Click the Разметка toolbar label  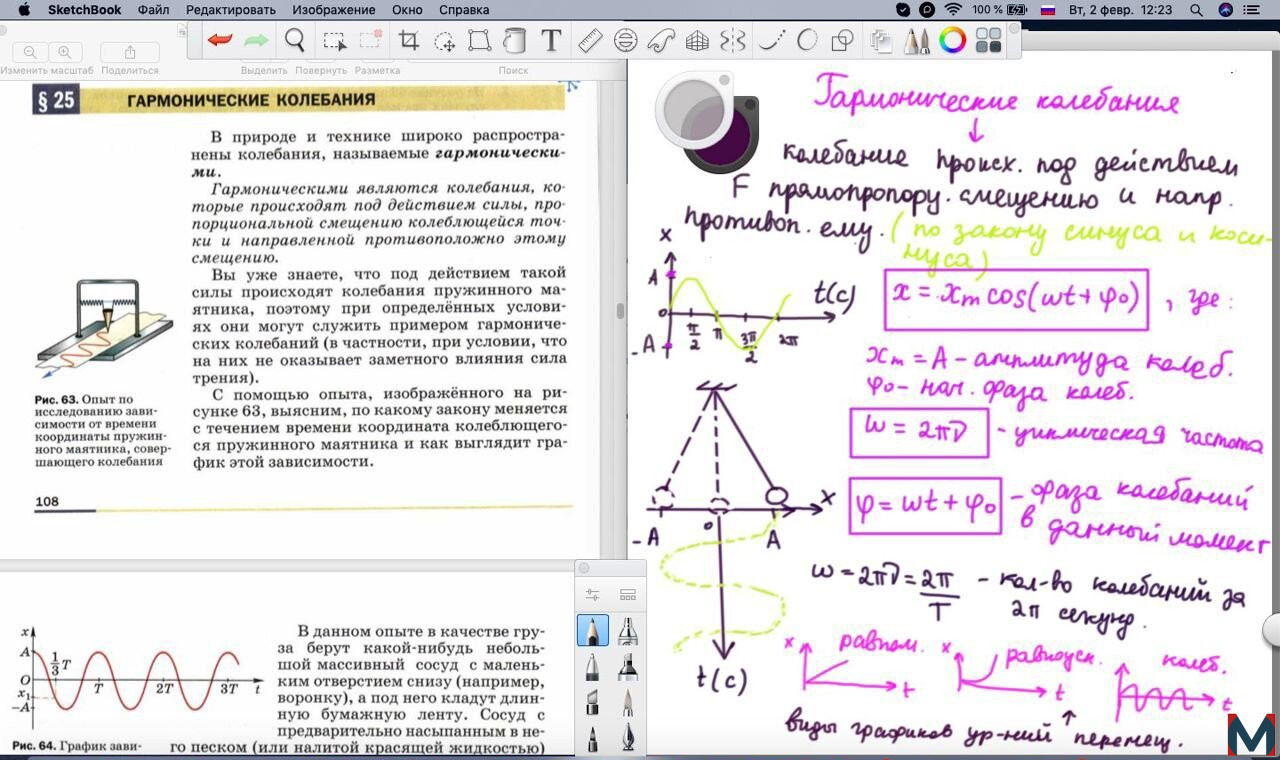point(377,71)
